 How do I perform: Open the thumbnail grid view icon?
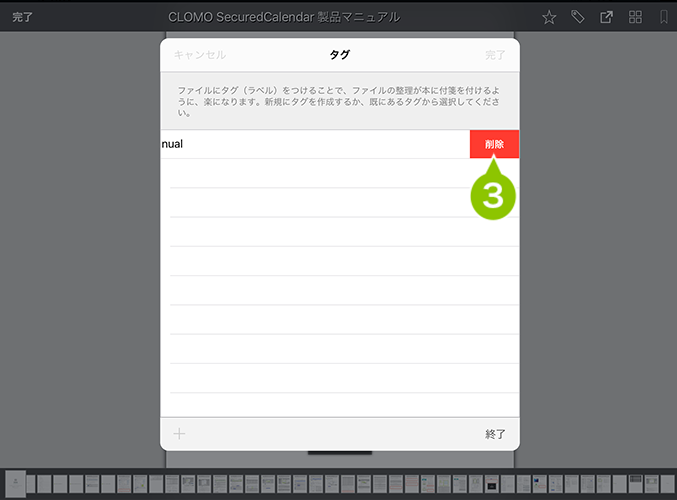pyautogui.click(x=635, y=17)
